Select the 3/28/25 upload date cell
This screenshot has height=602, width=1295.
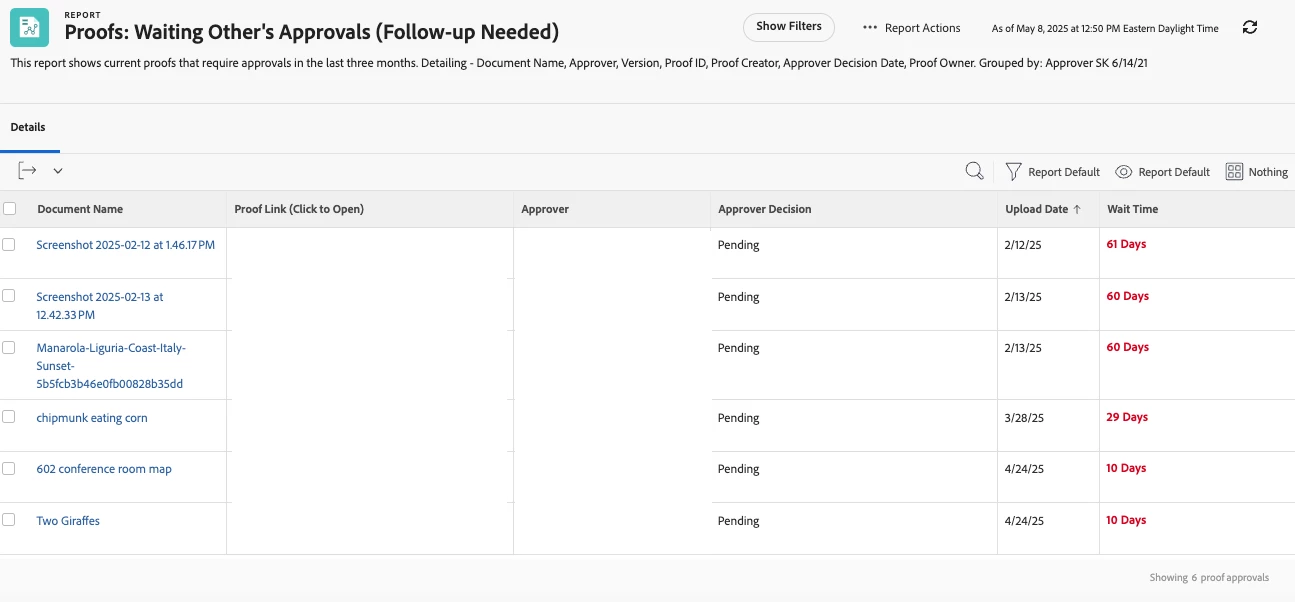click(x=1025, y=418)
